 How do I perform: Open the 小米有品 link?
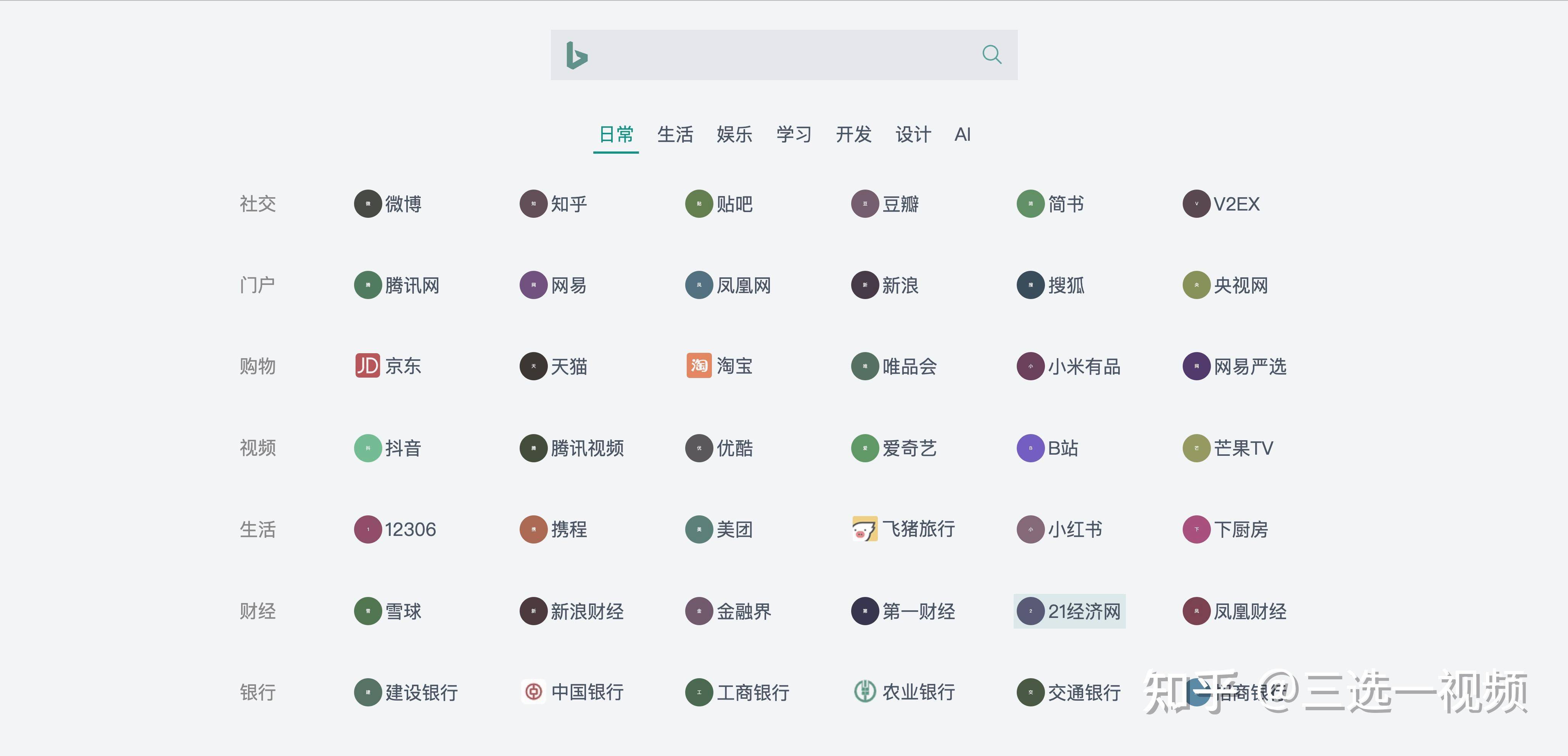click(x=1069, y=367)
